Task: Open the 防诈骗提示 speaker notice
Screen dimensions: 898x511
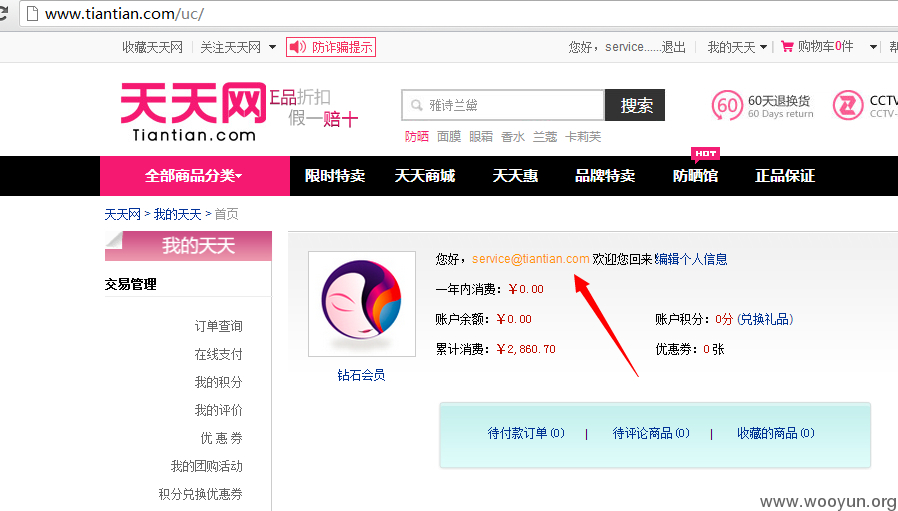Action: tap(331, 47)
